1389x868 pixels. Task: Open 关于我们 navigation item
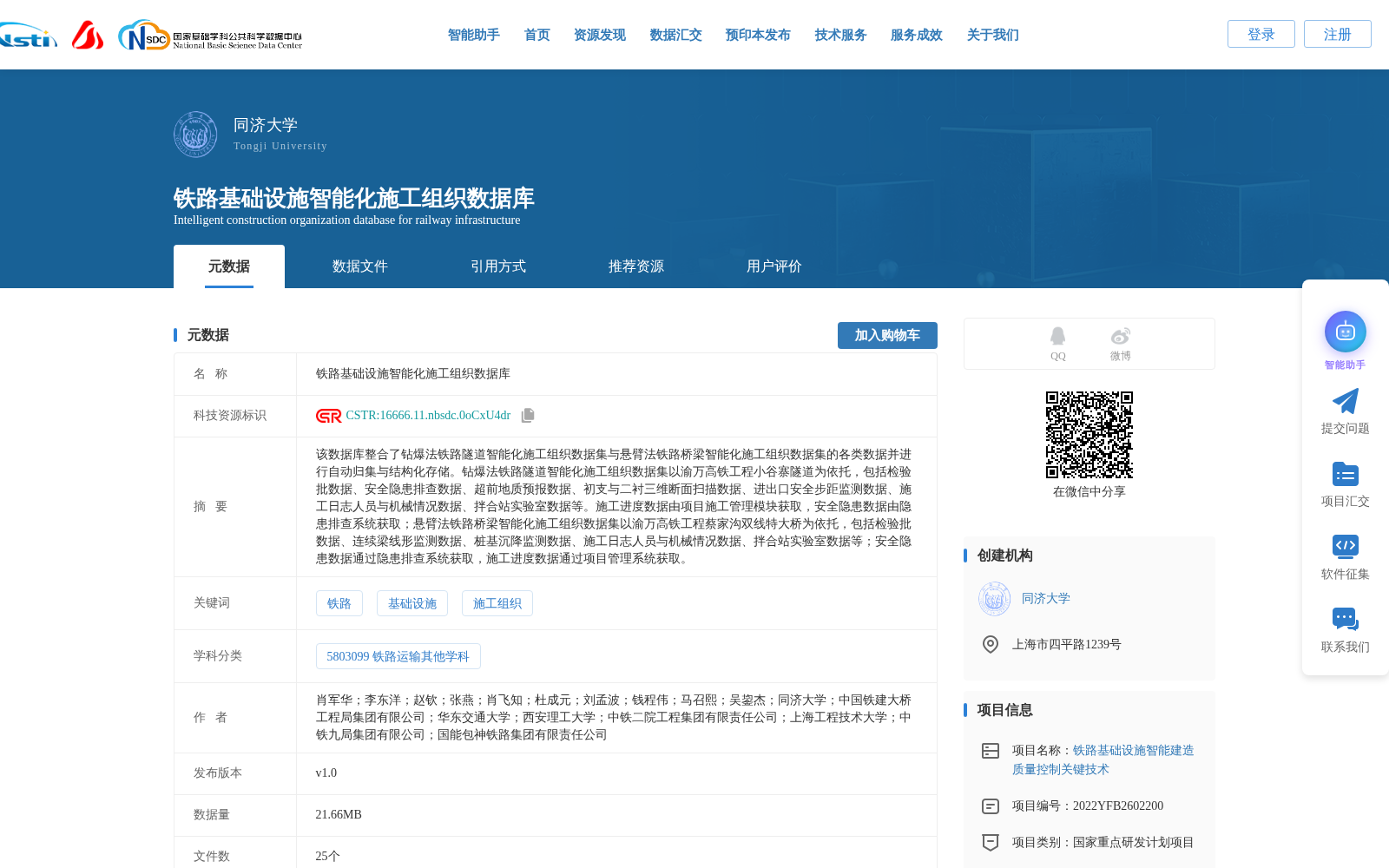[992, 35]
